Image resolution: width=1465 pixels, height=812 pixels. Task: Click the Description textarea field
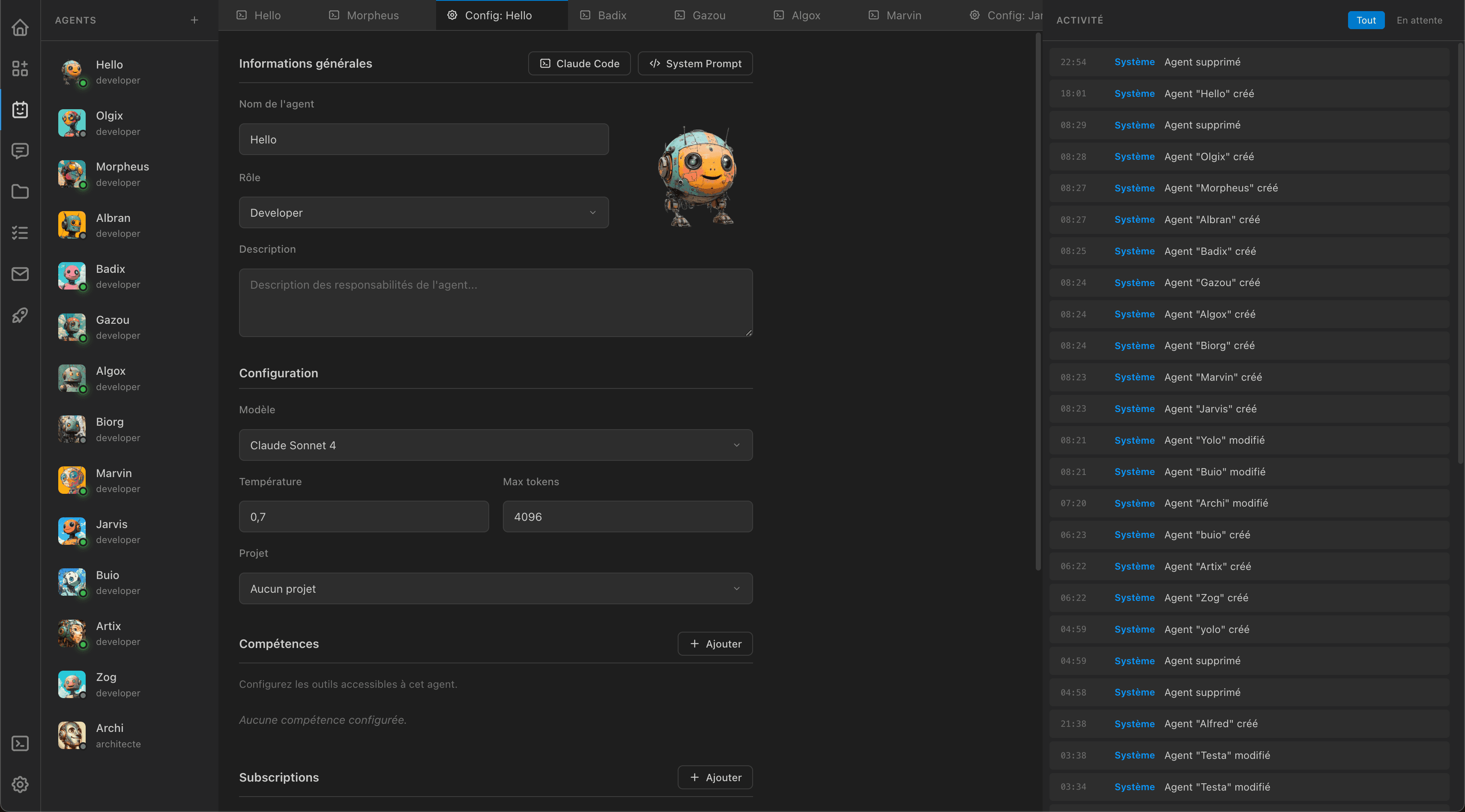(x=495, y=302)
